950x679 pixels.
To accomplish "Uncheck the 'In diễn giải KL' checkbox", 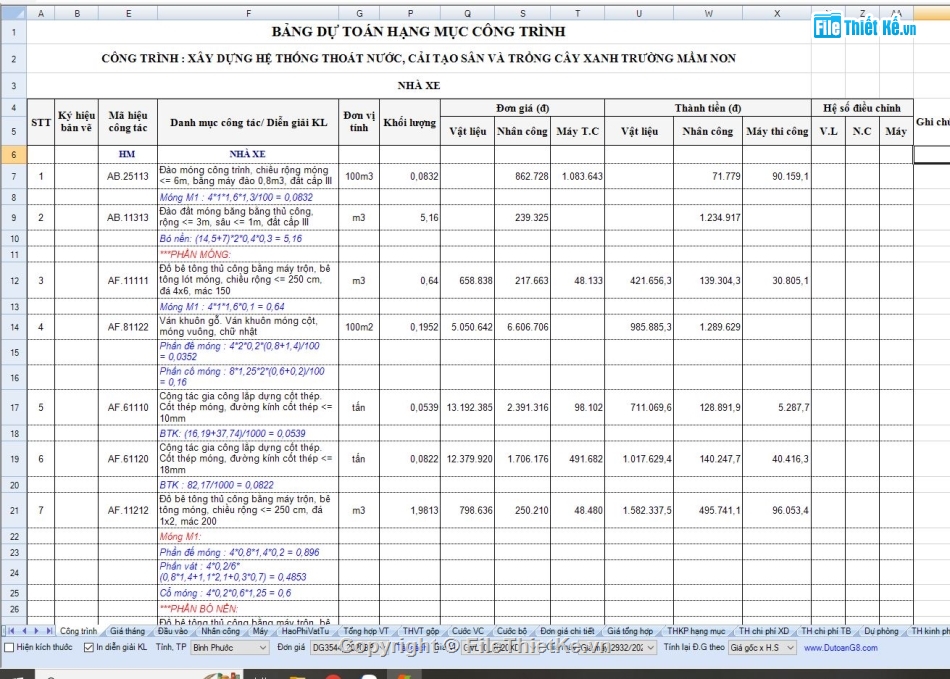I will pos(88,648).
